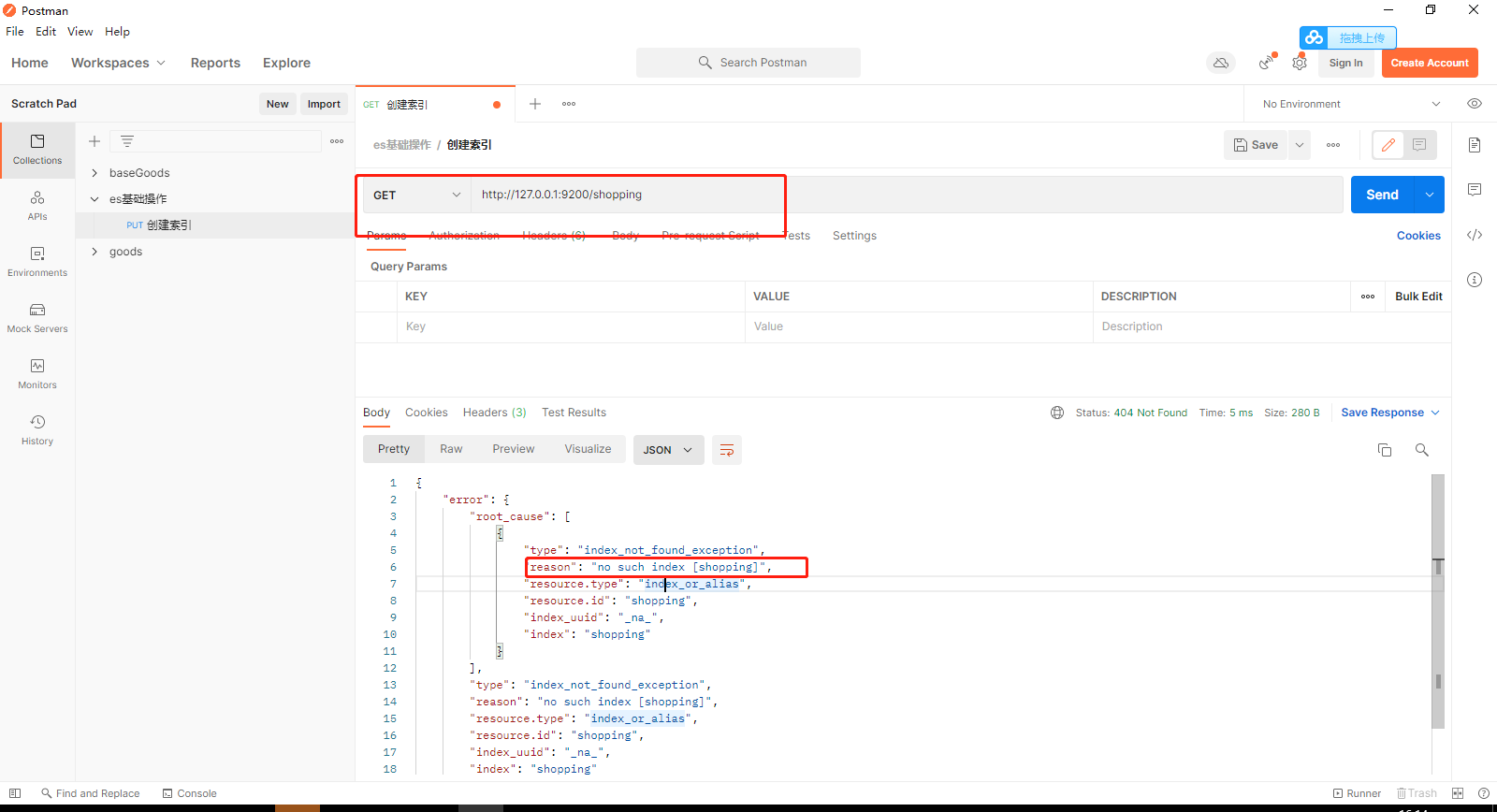Click the Search Postman field
The image size is (1497, 812).
pyautogui.click(x=748, y=63)
